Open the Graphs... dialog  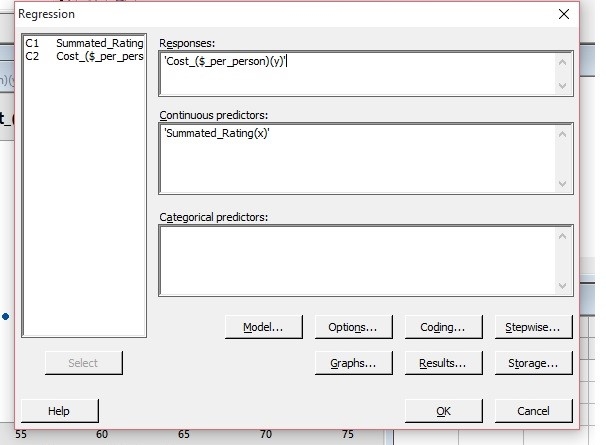pos(353,363)
